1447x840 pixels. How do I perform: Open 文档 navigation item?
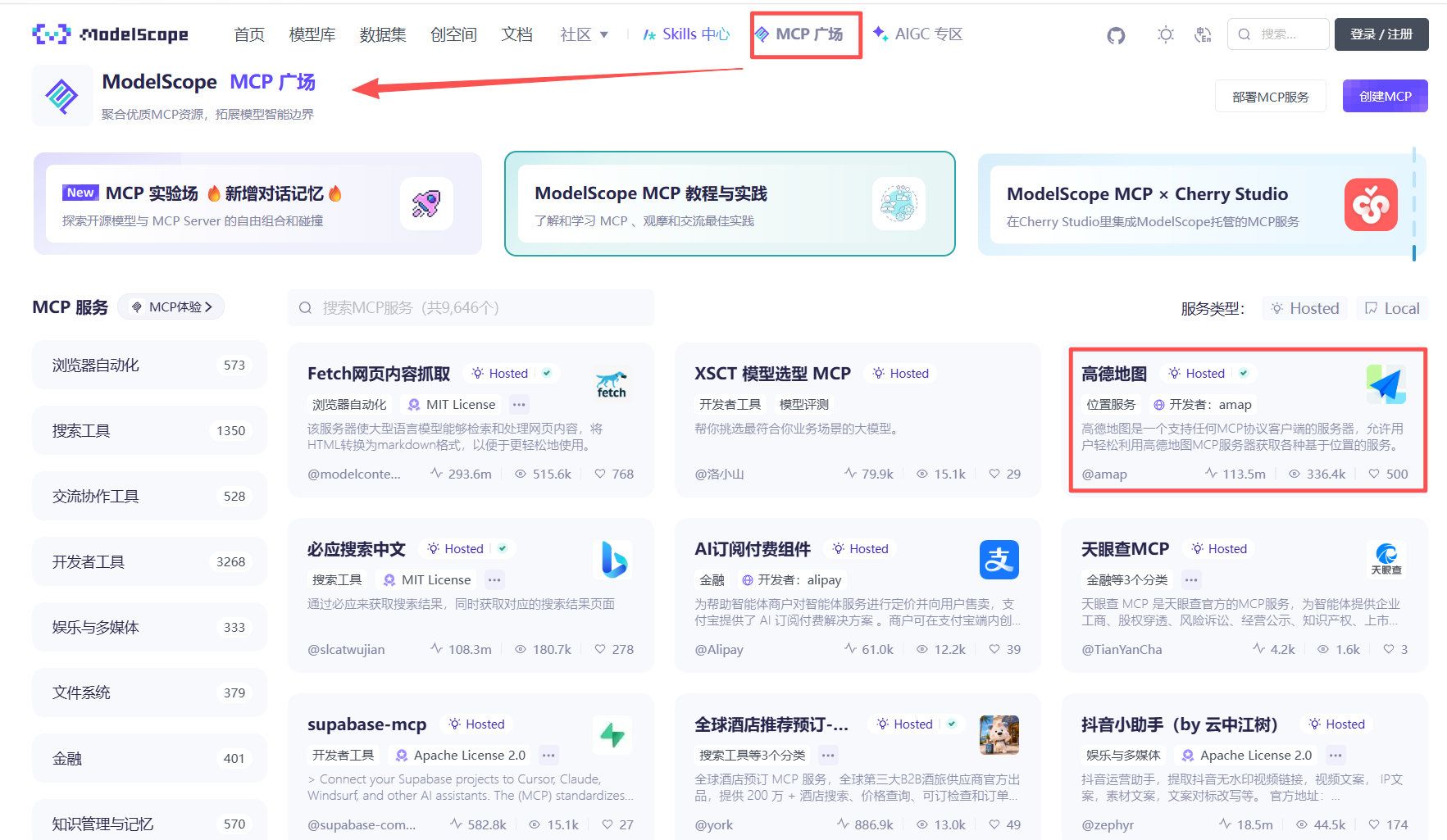pyautogui.click(x=517, y=34)
